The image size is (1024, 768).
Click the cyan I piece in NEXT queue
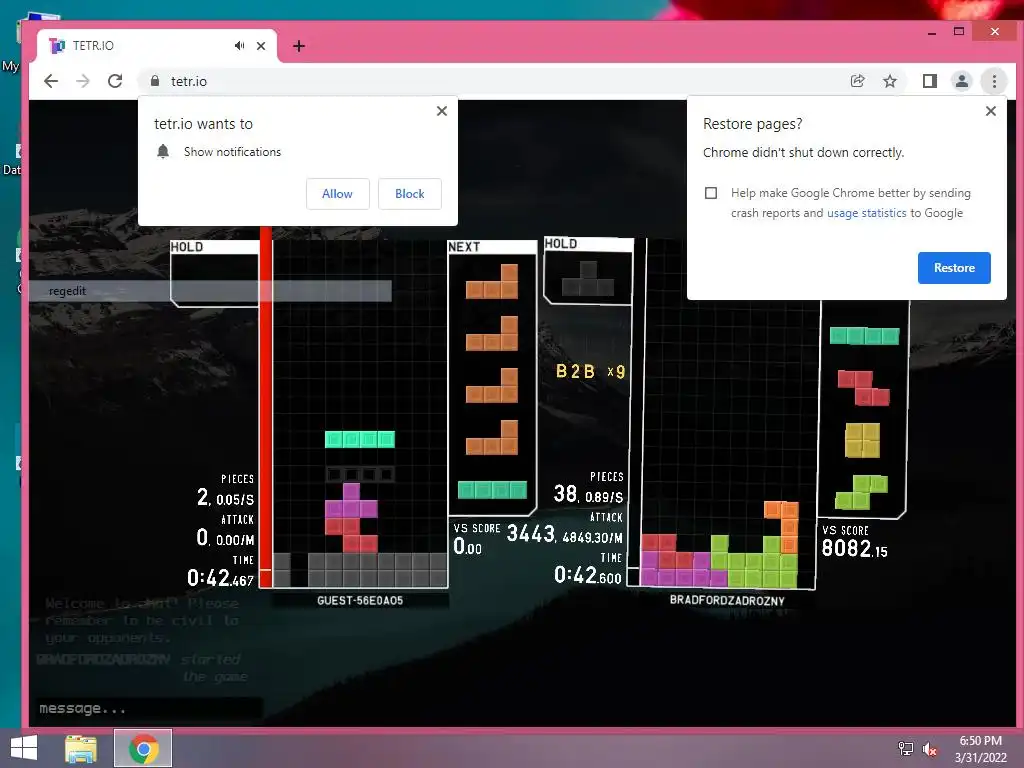(x=492, y=490)
